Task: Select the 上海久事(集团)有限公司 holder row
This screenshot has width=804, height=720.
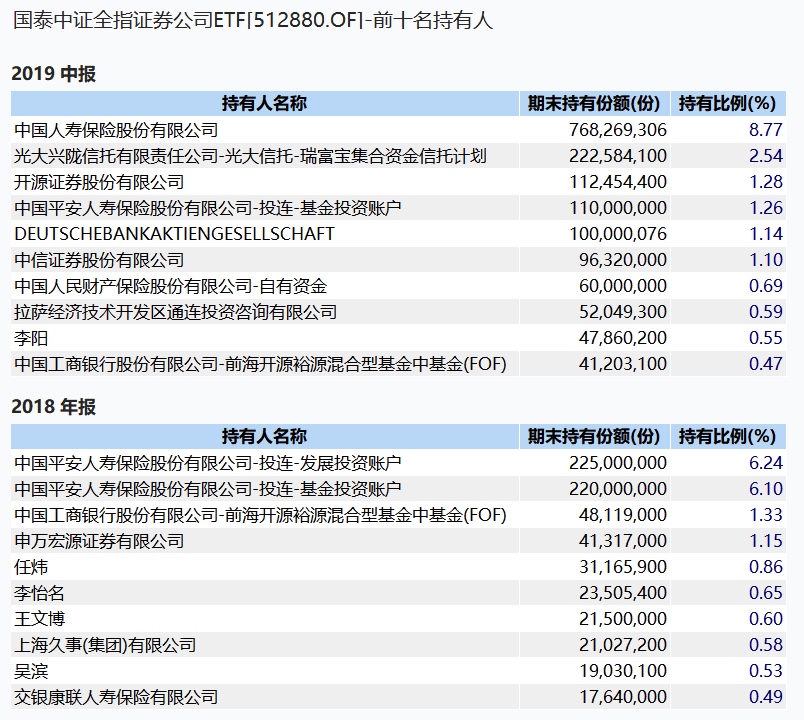Action: point(398,645)
